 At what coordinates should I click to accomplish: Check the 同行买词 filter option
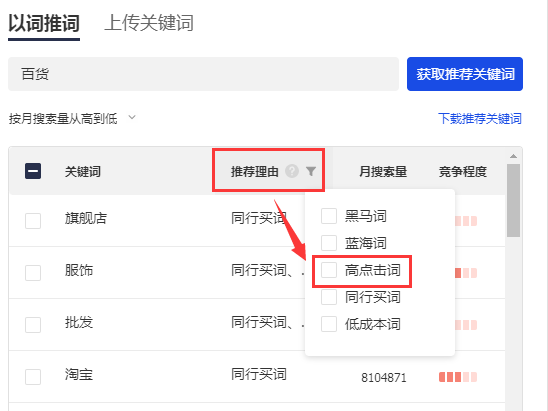pos(329,297)
